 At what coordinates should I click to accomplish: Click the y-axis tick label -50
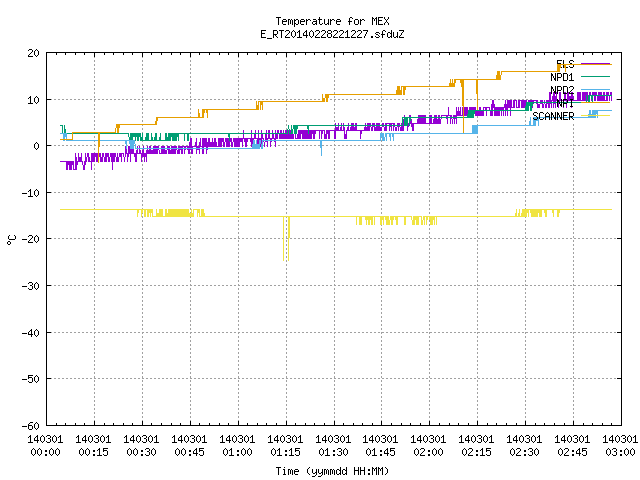pyautogui.click(x=31, y=379)
